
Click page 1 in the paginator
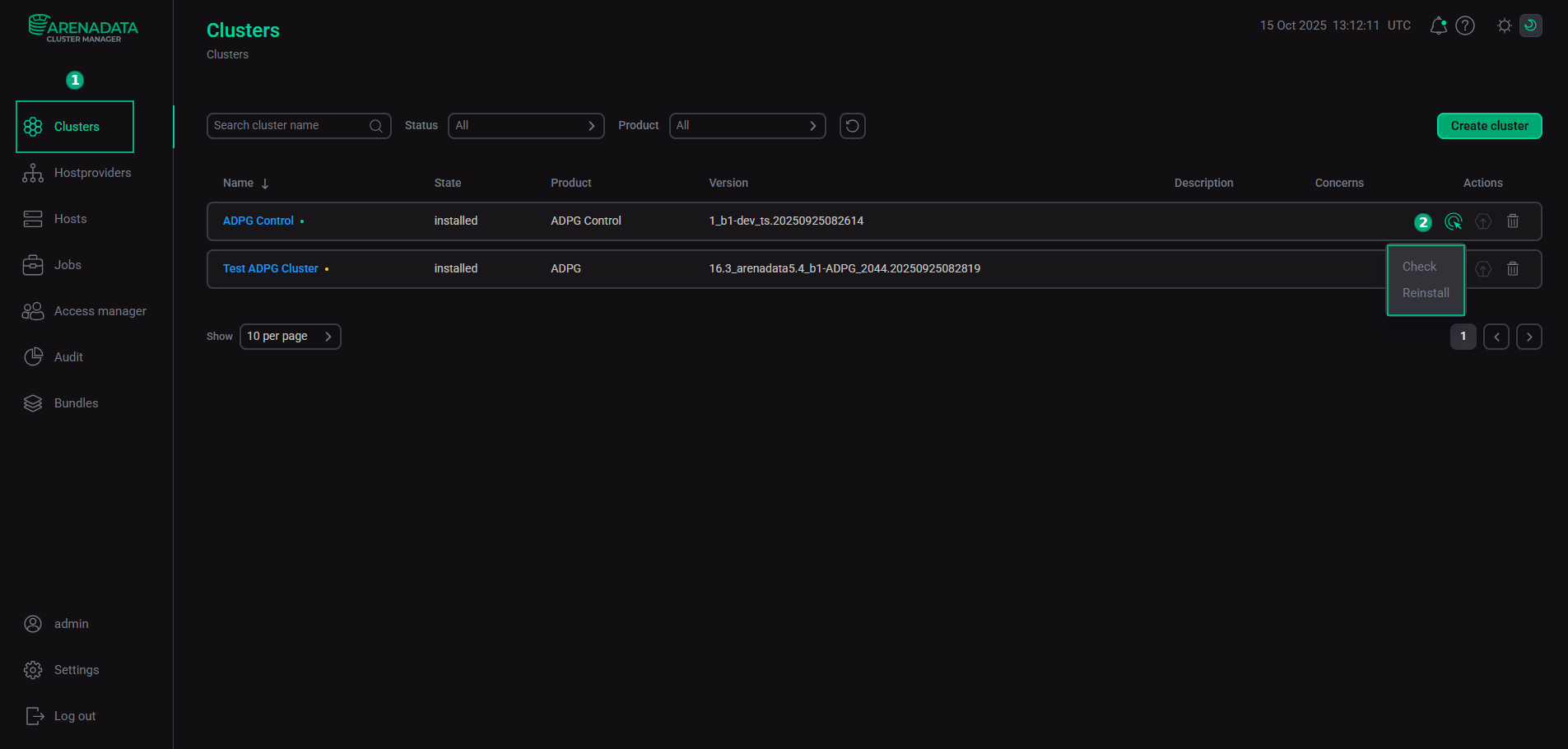tap(1463, 336)
